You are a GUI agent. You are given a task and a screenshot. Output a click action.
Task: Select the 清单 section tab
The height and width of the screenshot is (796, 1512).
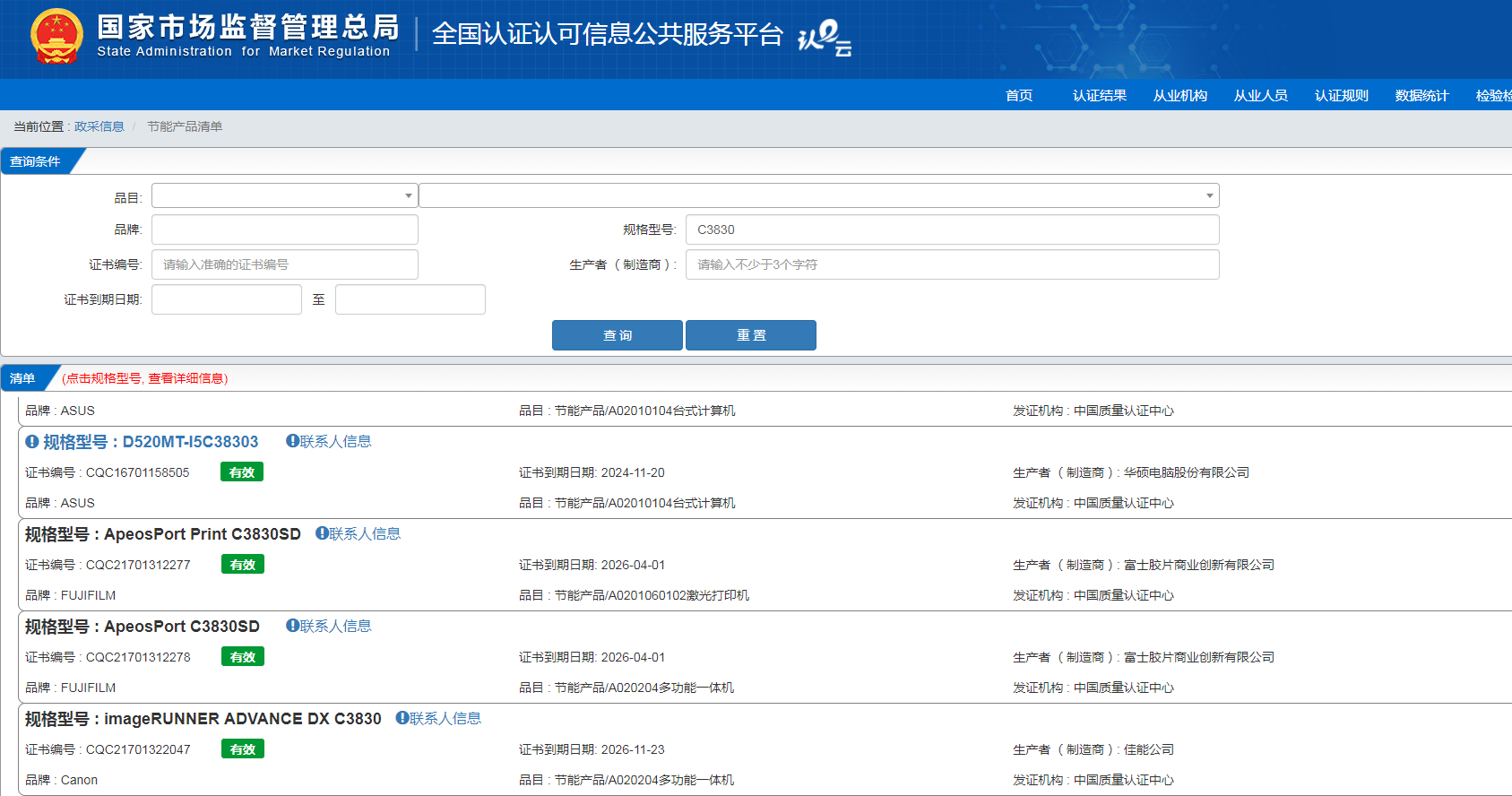[23, 378]
